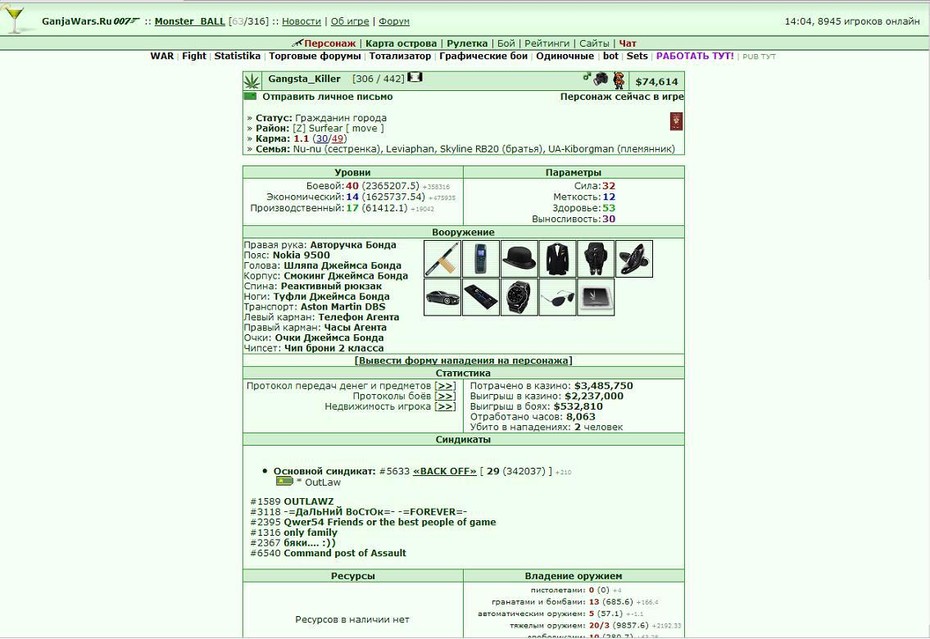Click the small PUB ТУТ link
Viewport: 930px width, 639px height.
tap(759, 56)
